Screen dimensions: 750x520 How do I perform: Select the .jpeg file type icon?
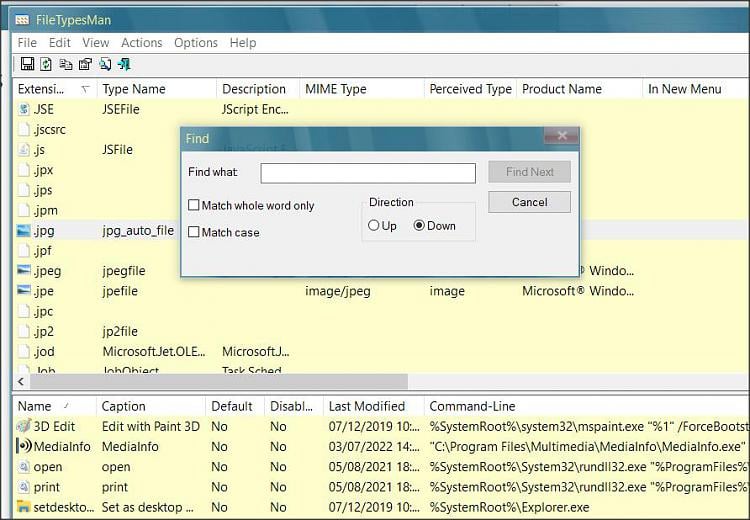(24, 271)
